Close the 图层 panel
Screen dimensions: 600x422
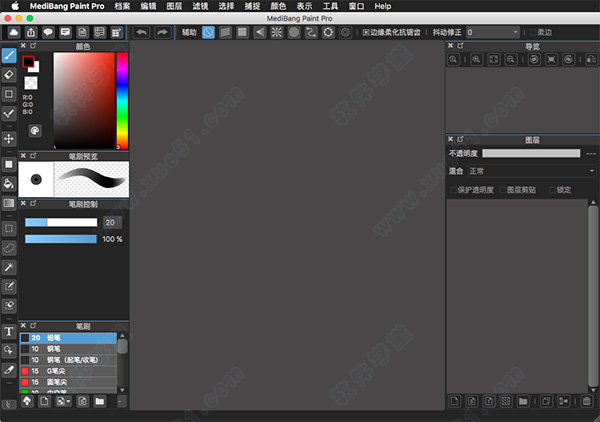point(451,139)
